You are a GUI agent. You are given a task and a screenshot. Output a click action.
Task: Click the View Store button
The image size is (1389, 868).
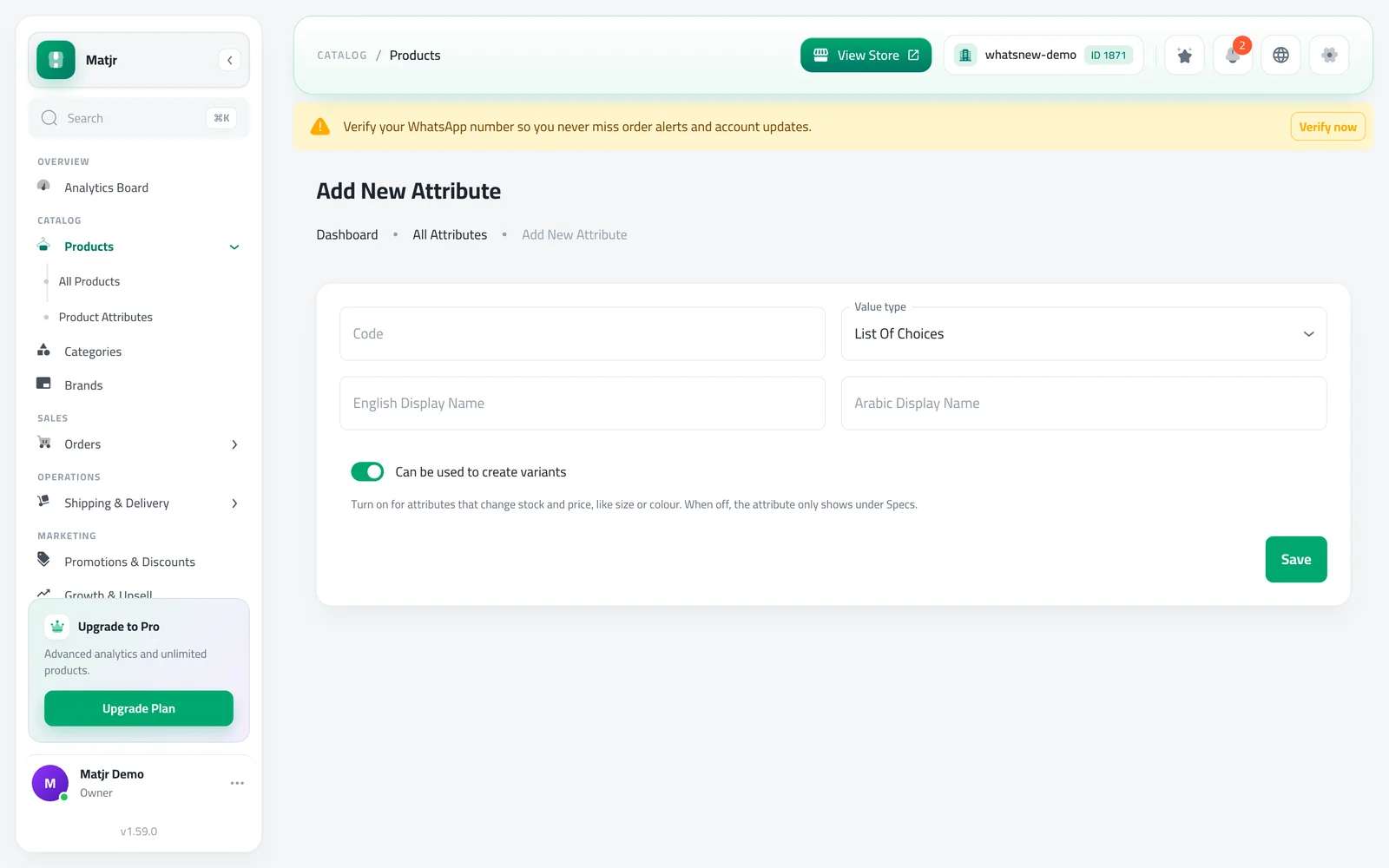[x=866, y=56]
